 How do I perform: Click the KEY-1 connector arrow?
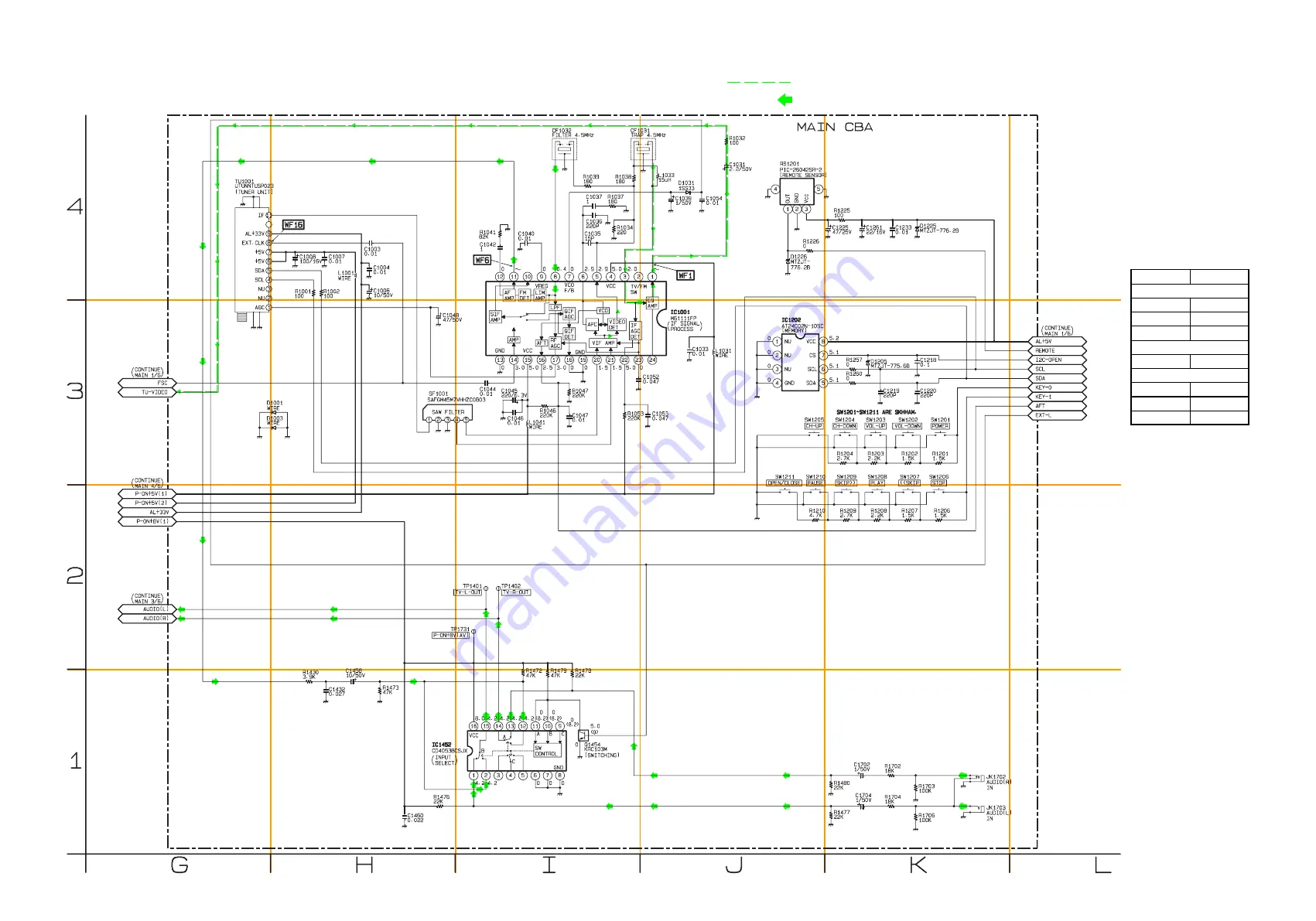click(1058, 397)
